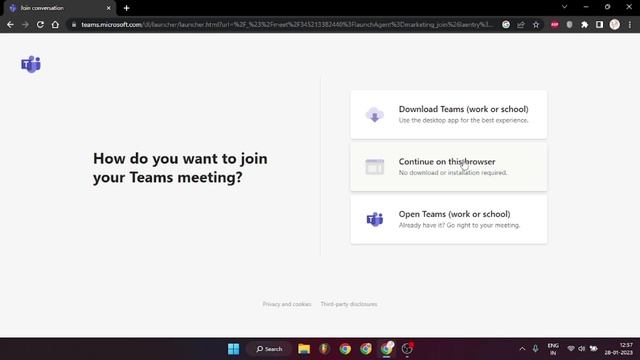640x360 pixels.
Task: Open the Wi-Fi network tray icon
Action: click(571, 349)
